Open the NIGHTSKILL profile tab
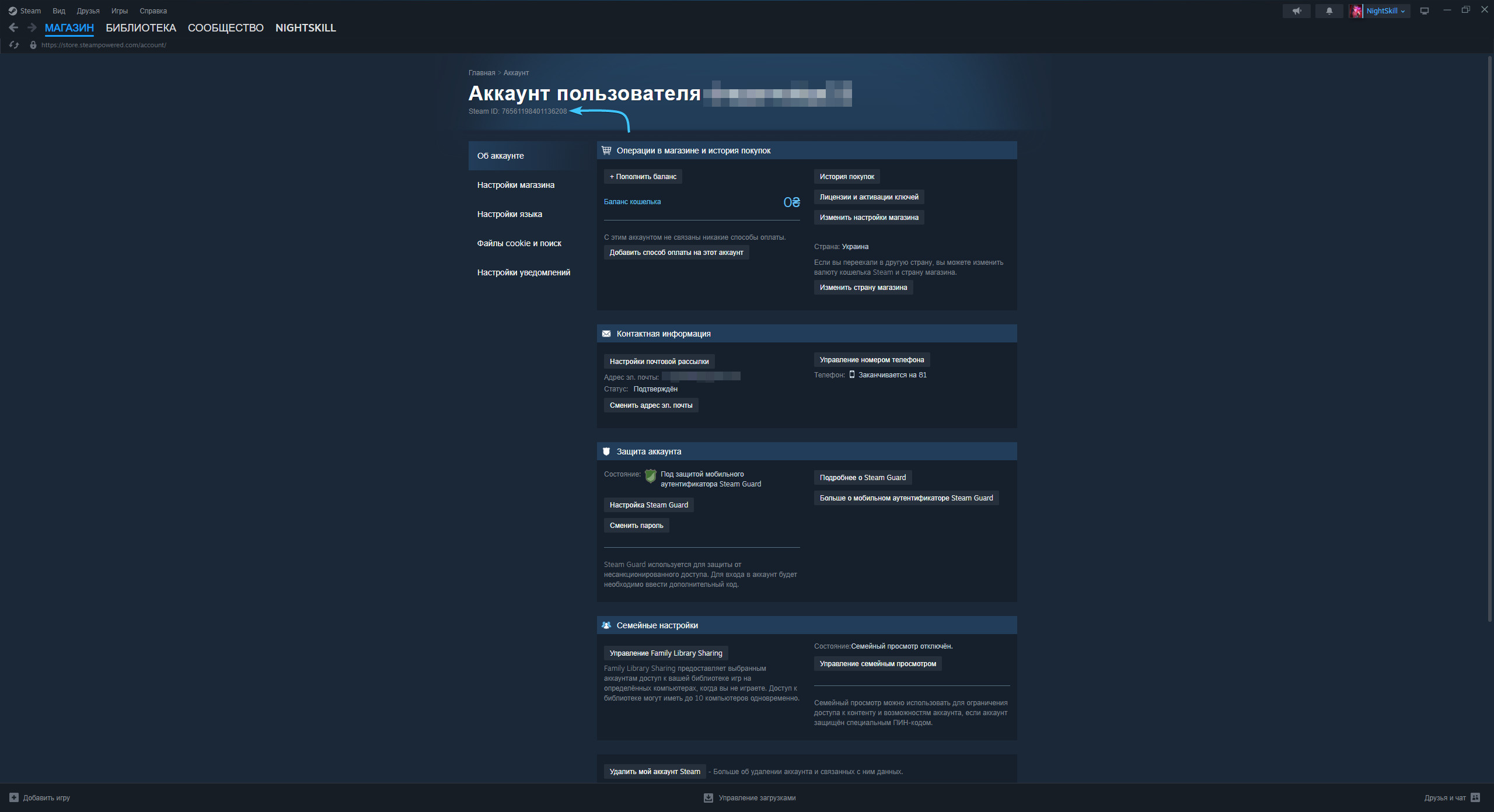 tap(306, 28)
